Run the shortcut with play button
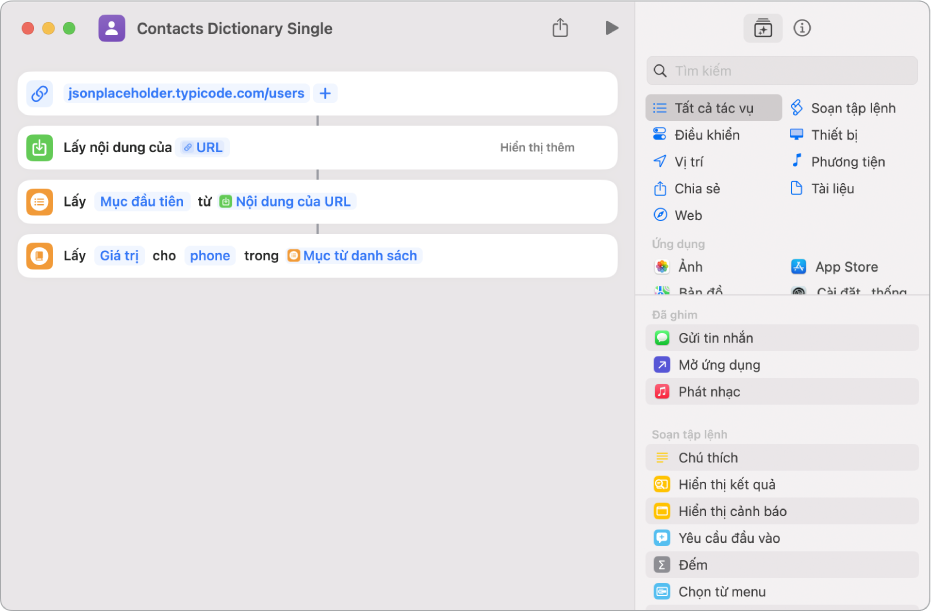 [x=612, y=28]
